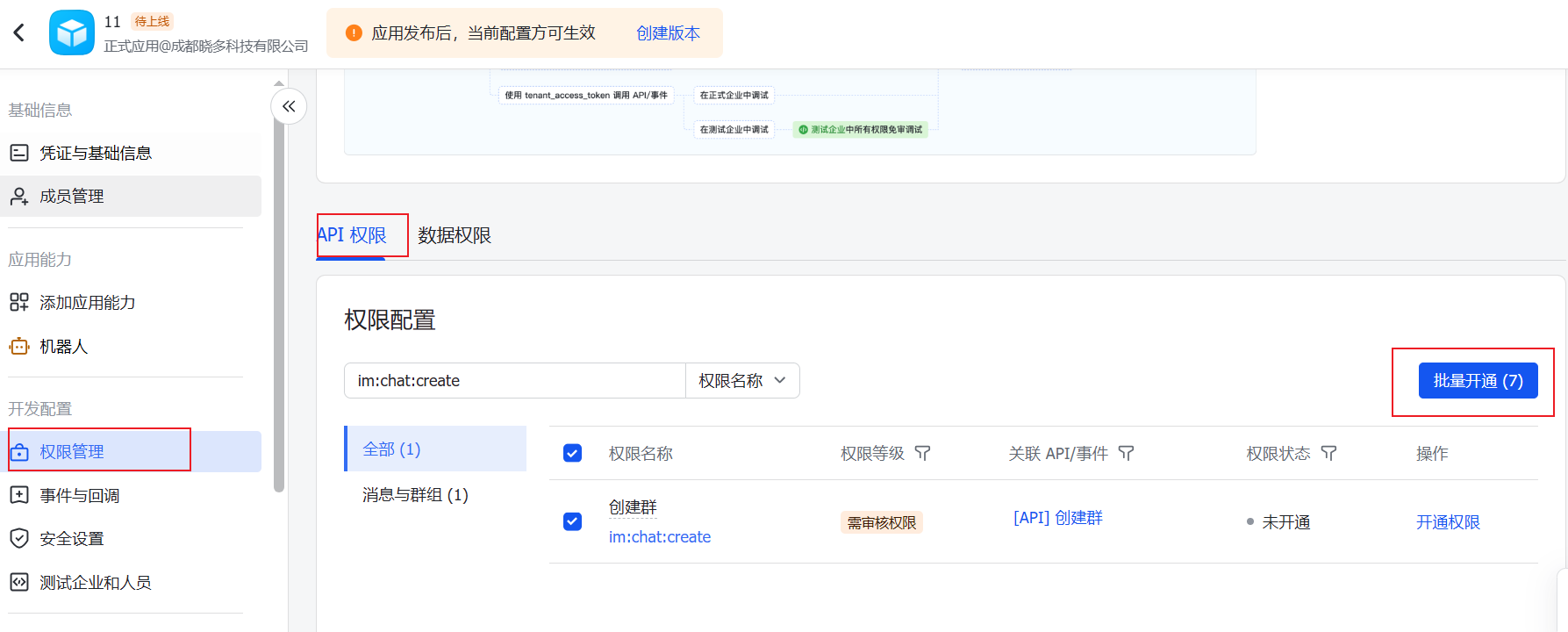Click the im:chat:create permission link
The width and height of the screenshot is (1568, 632).
pos(660,537)
